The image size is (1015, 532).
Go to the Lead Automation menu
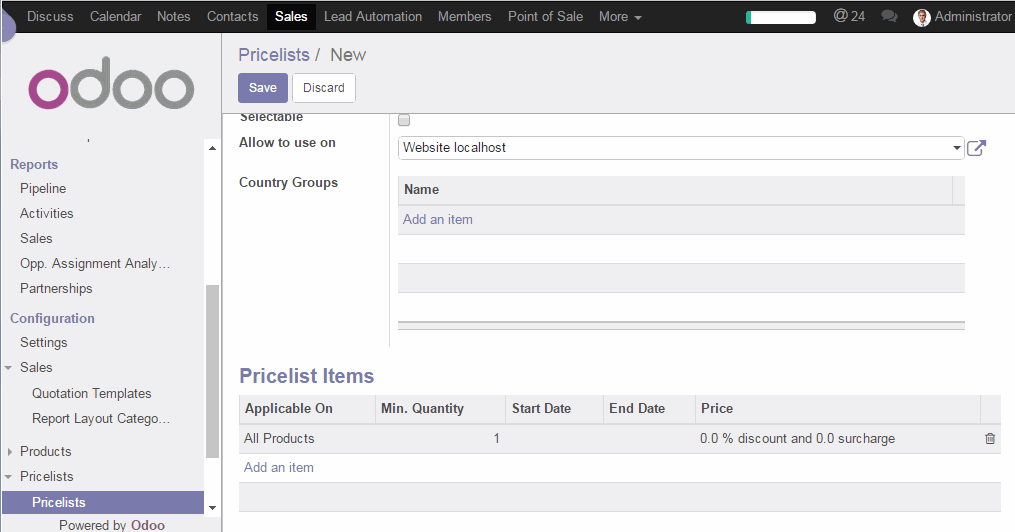click(372, 16)
